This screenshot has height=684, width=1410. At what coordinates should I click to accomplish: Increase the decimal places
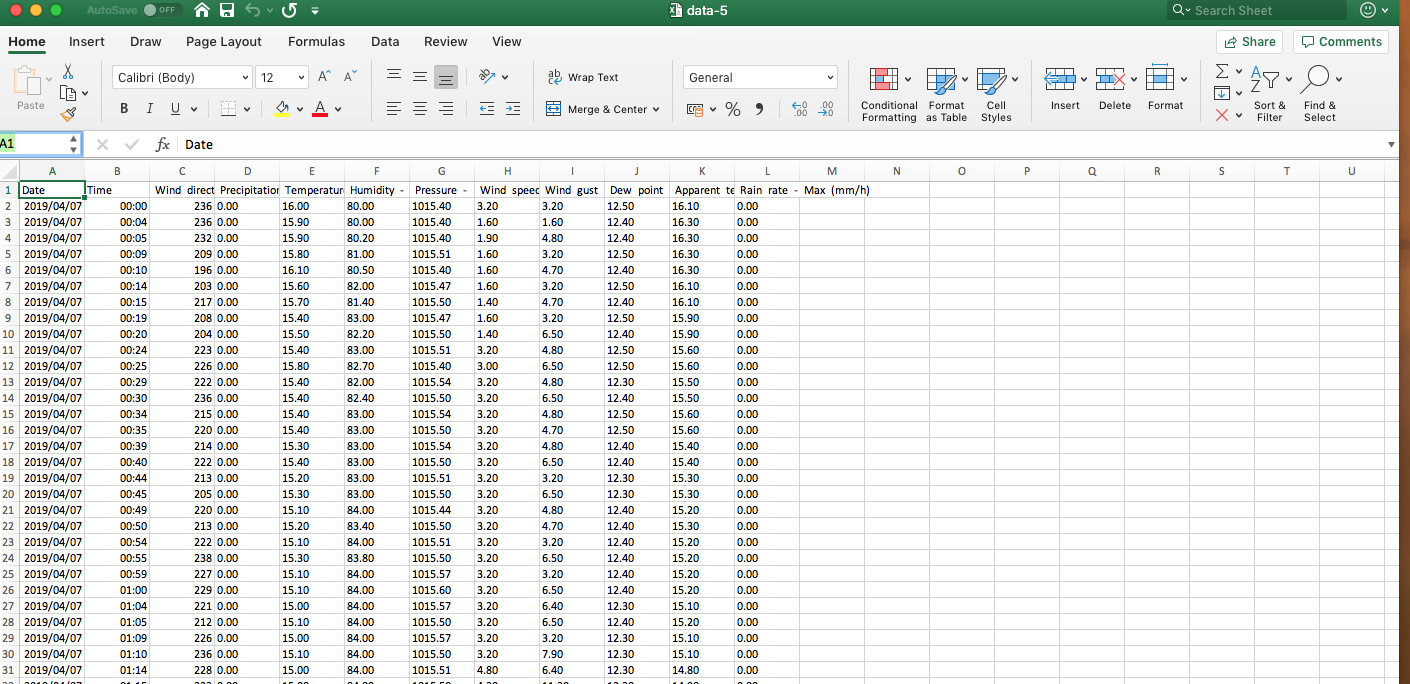799,109
